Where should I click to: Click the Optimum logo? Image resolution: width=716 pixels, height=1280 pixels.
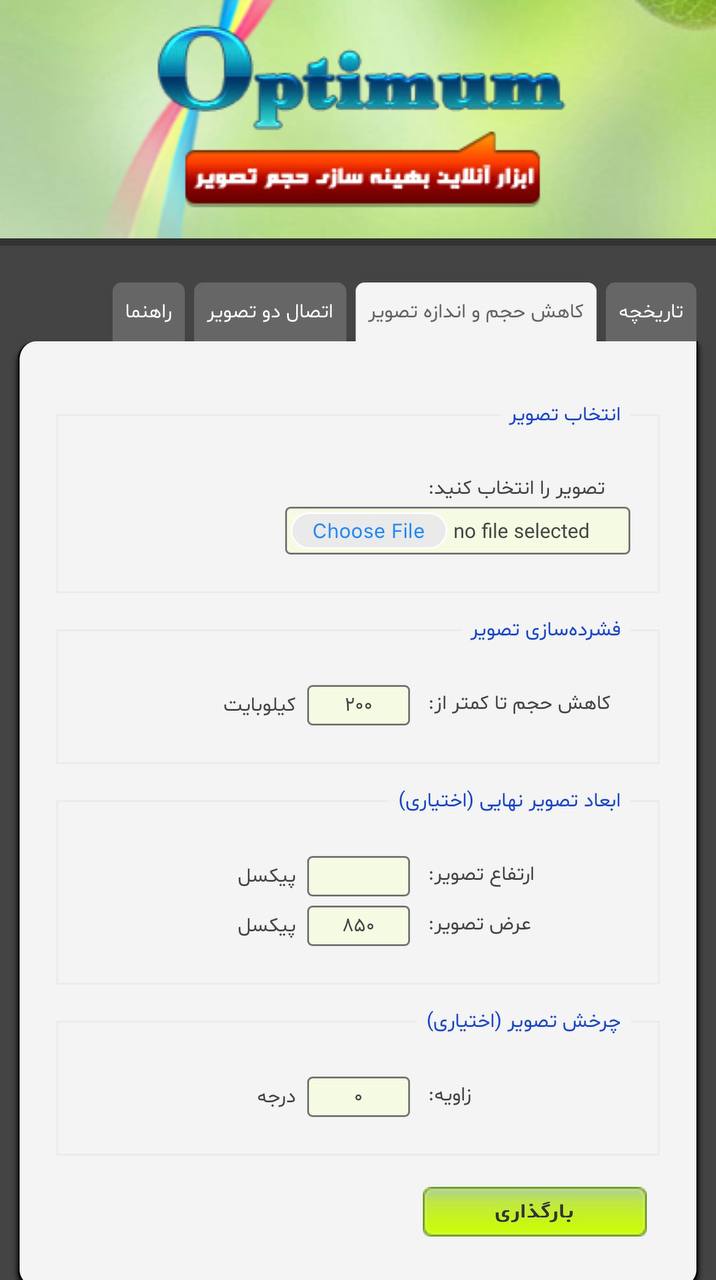point(360,82)
